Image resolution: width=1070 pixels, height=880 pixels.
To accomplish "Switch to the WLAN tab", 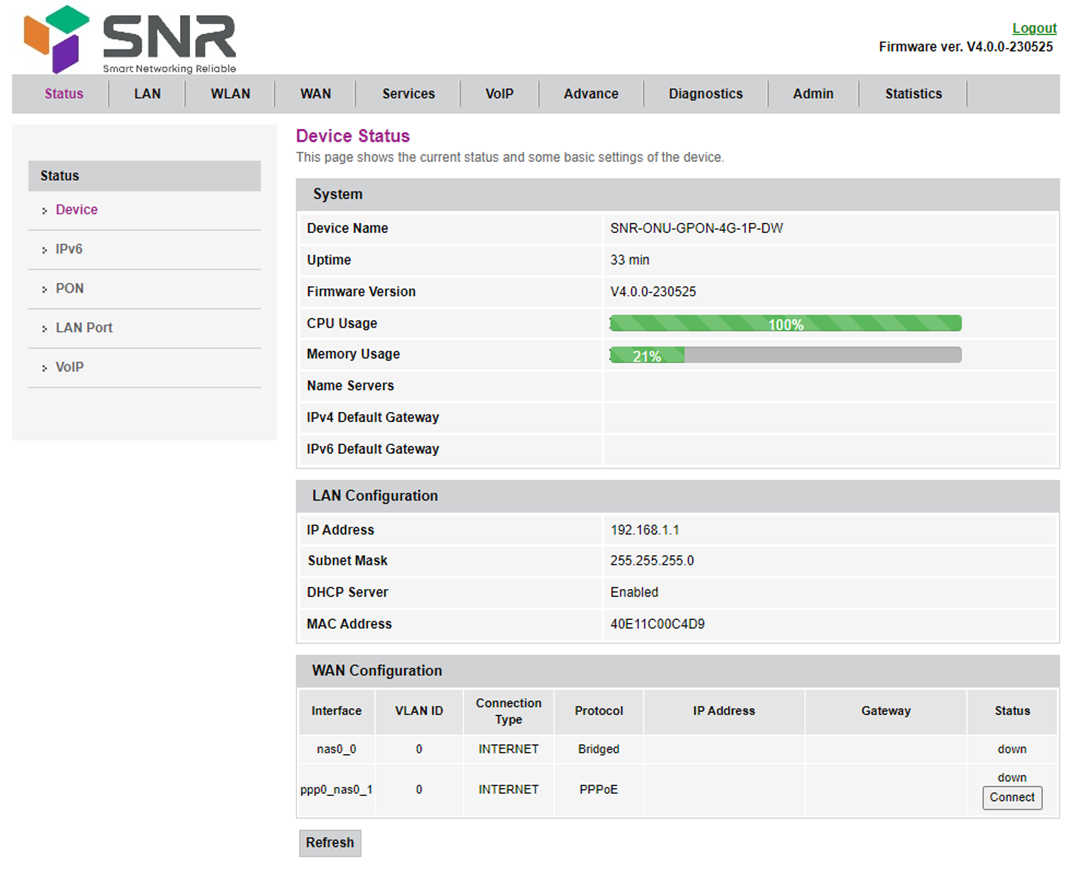I will [230, 94].
